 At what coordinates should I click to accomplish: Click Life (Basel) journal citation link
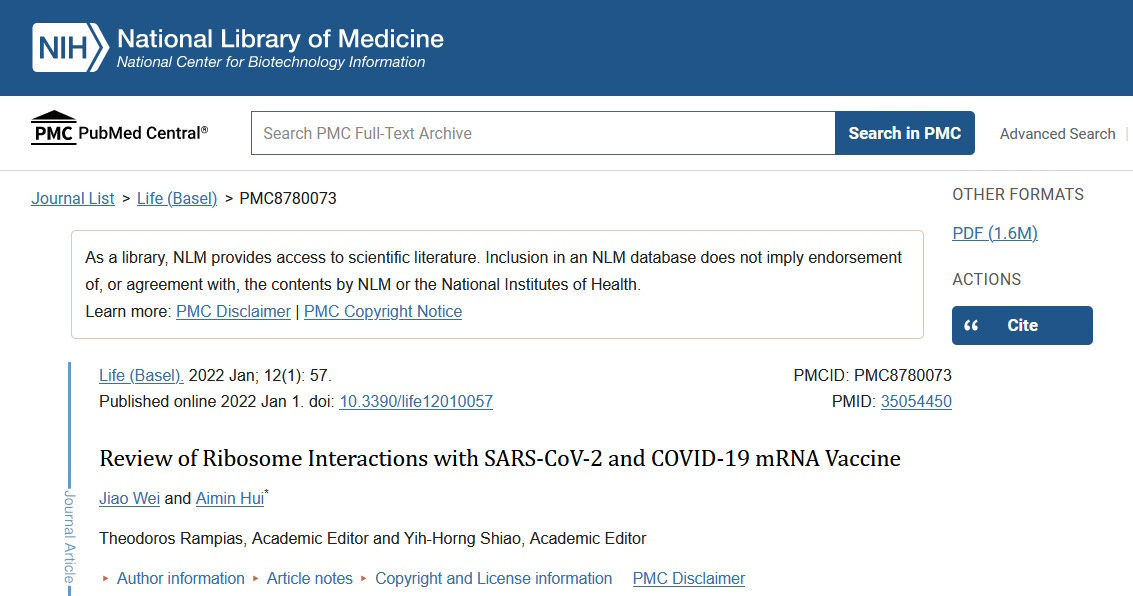[x=141, y=376]
